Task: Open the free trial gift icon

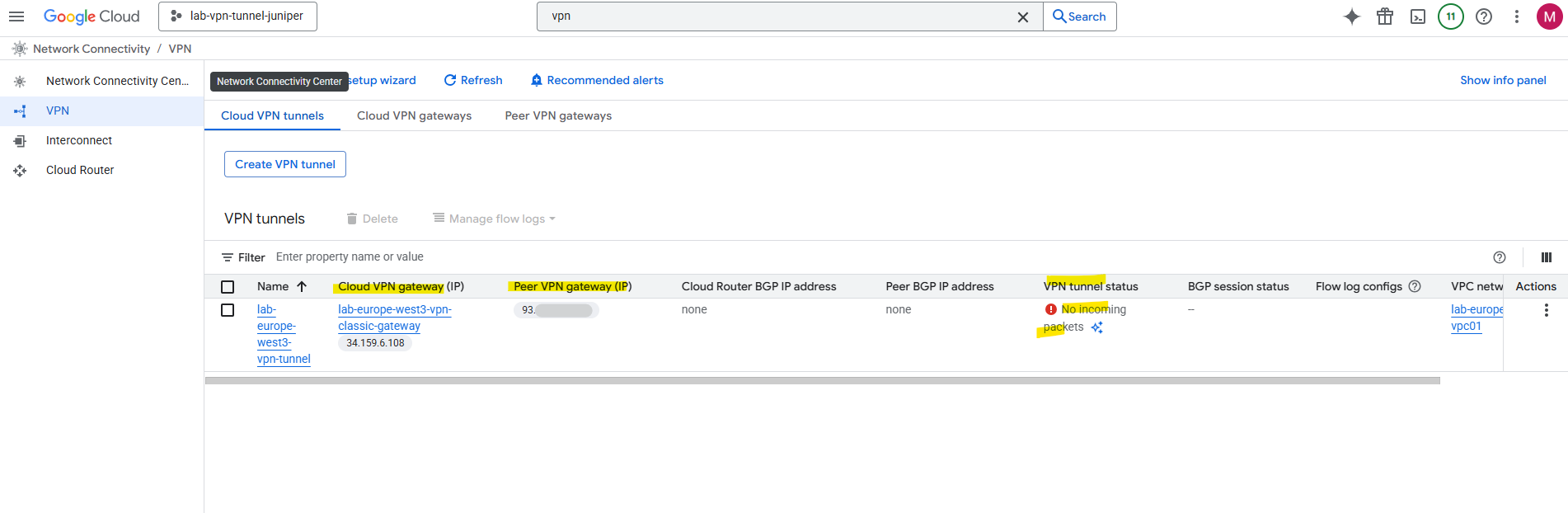Action: (x=1385, y=16)
